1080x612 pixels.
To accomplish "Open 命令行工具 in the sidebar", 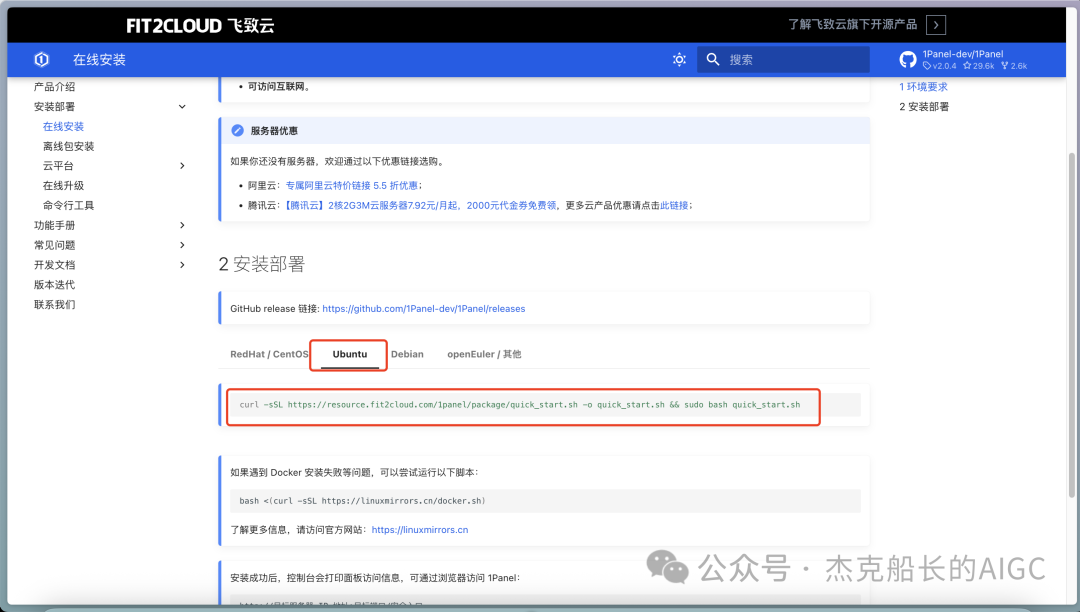I will click(68, 206).
